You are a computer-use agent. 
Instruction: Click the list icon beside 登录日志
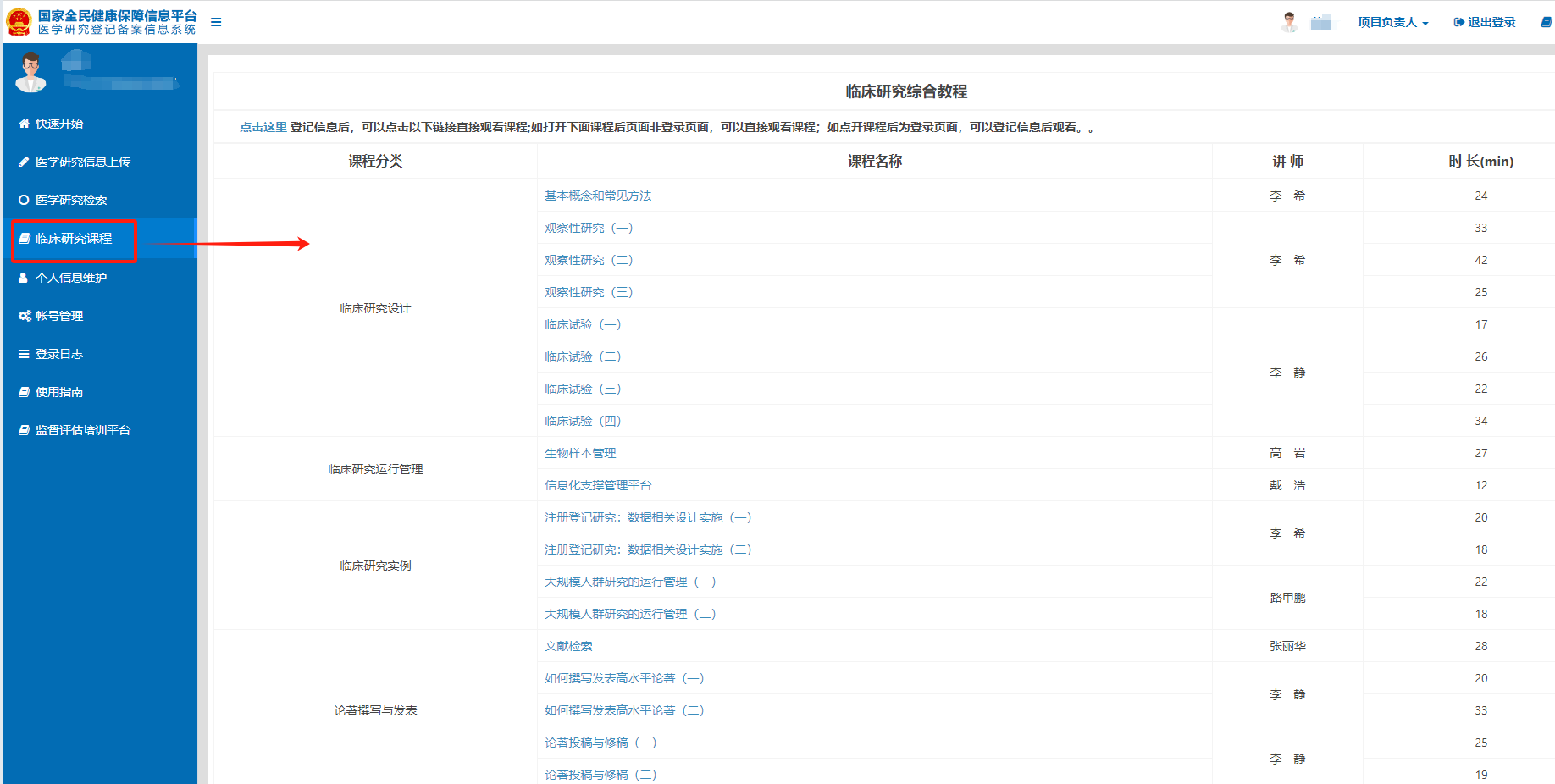[24, 354]
